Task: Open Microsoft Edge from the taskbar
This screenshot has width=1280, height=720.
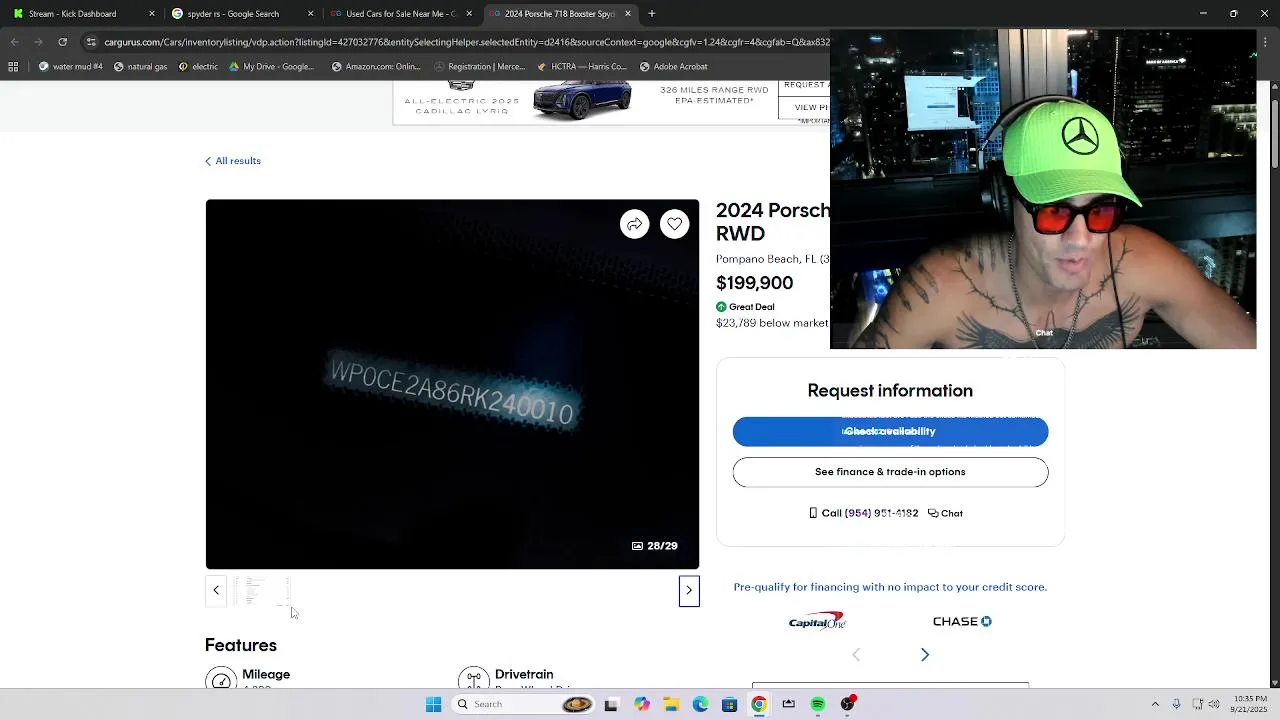Action: tap(700, 704)
